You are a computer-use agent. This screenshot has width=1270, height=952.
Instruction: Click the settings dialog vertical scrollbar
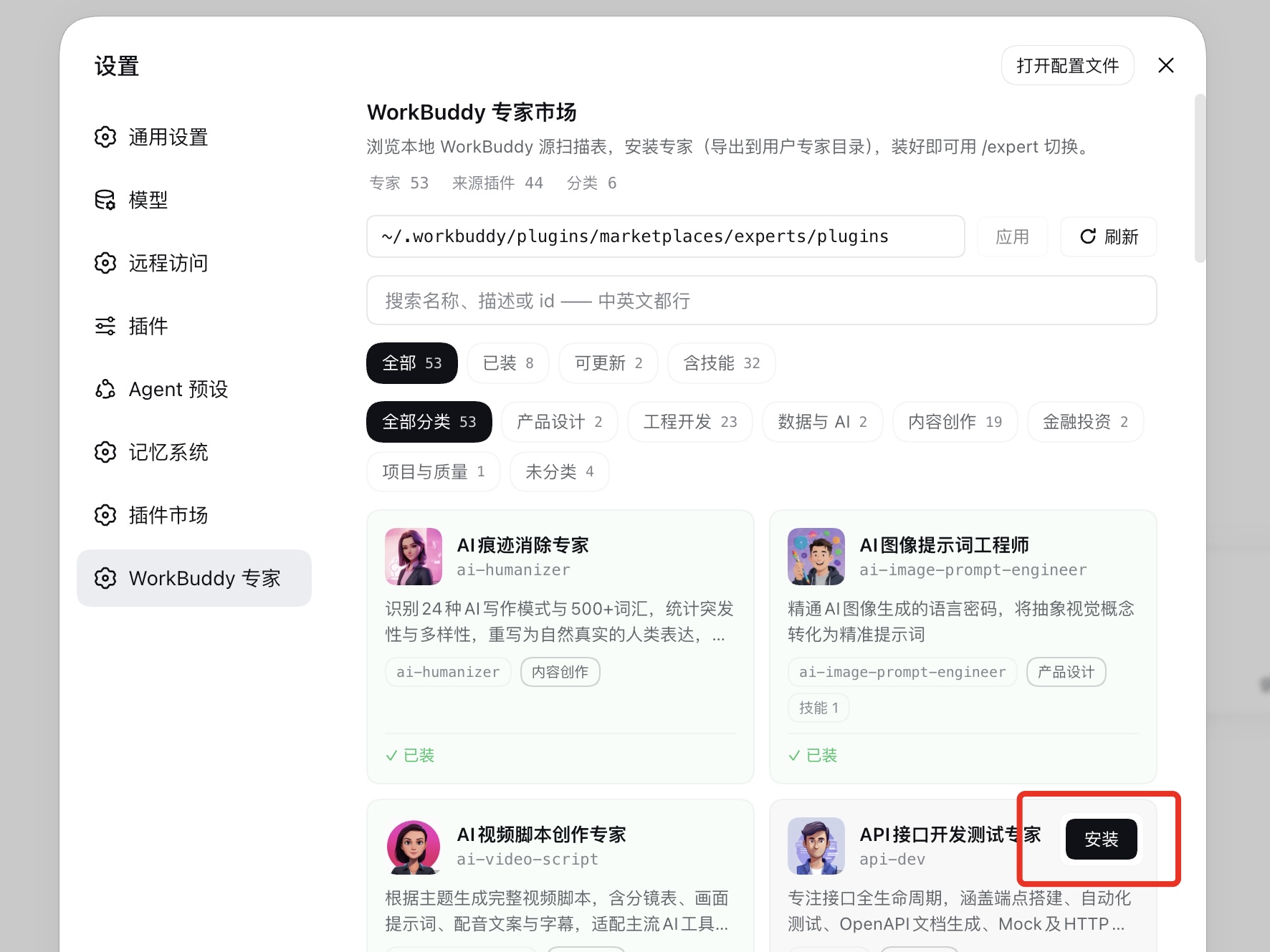1200,178
